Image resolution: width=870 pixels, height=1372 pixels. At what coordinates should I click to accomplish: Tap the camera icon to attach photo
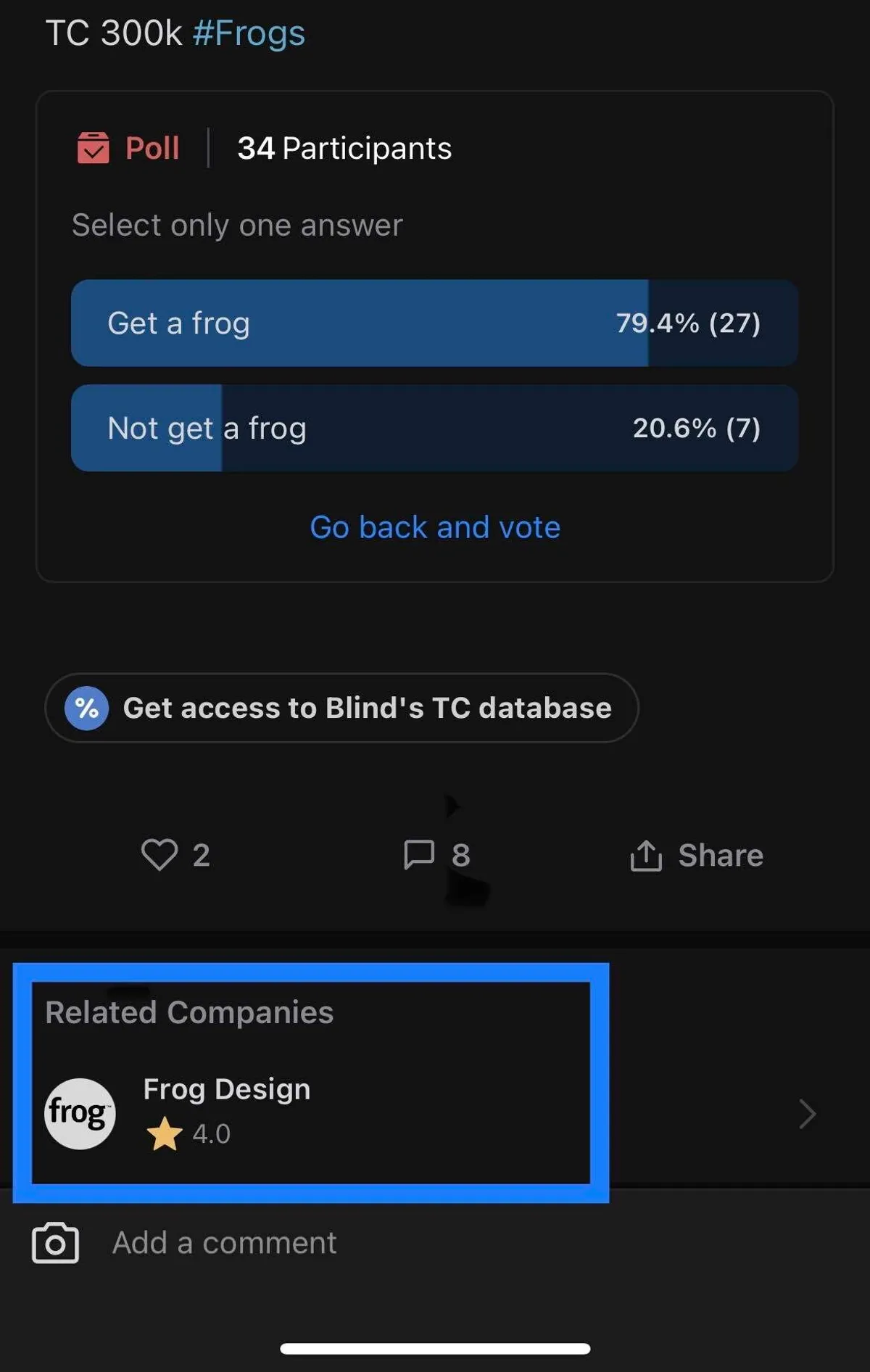point(55,1243)
